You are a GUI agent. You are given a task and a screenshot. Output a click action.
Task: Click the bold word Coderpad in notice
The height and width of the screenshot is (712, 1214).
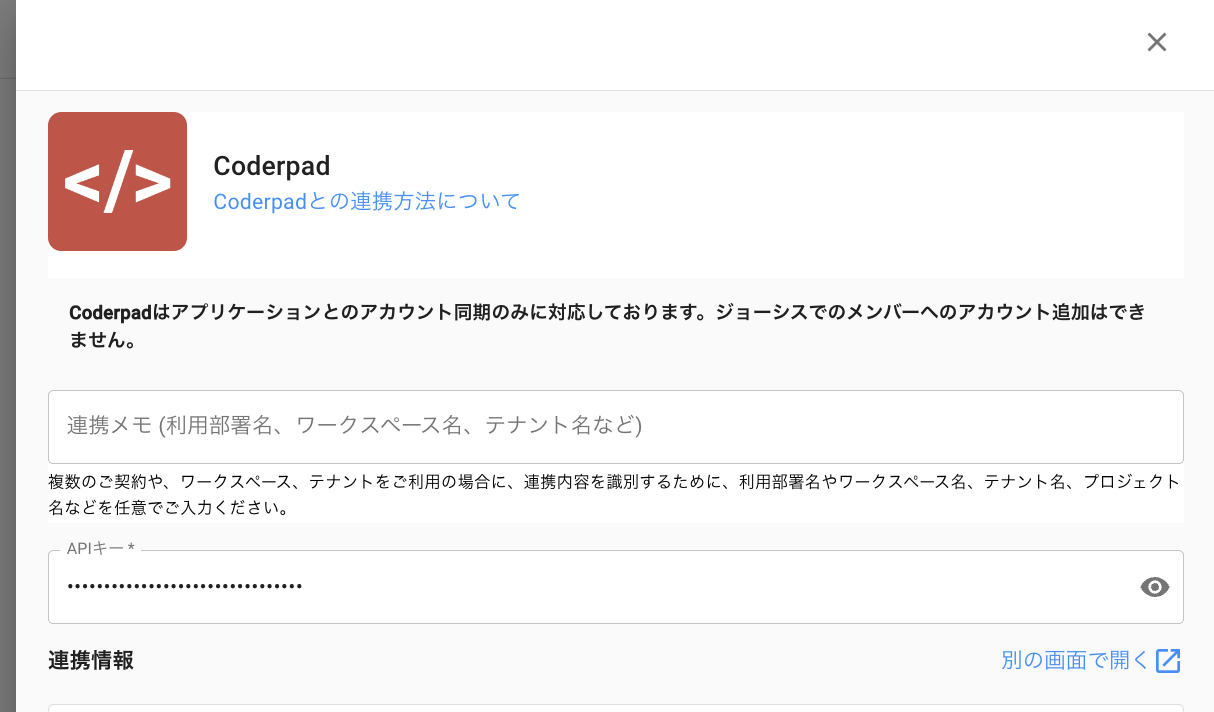[112, 313]
